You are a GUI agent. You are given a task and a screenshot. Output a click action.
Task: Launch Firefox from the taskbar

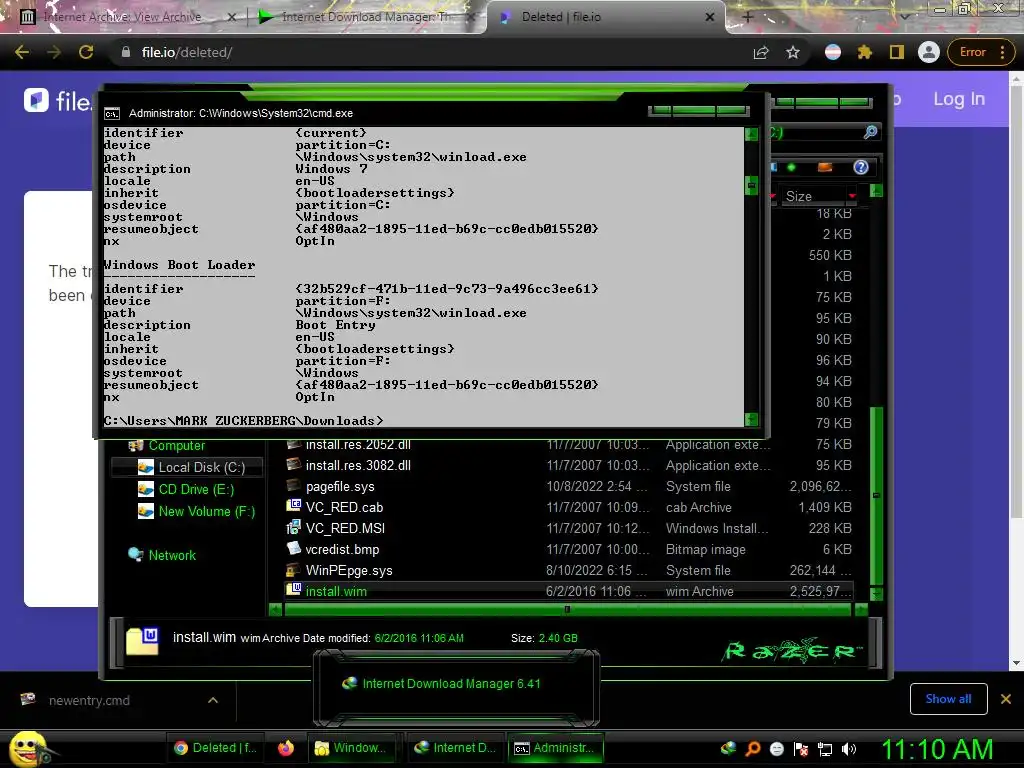(x=285, y=748)
